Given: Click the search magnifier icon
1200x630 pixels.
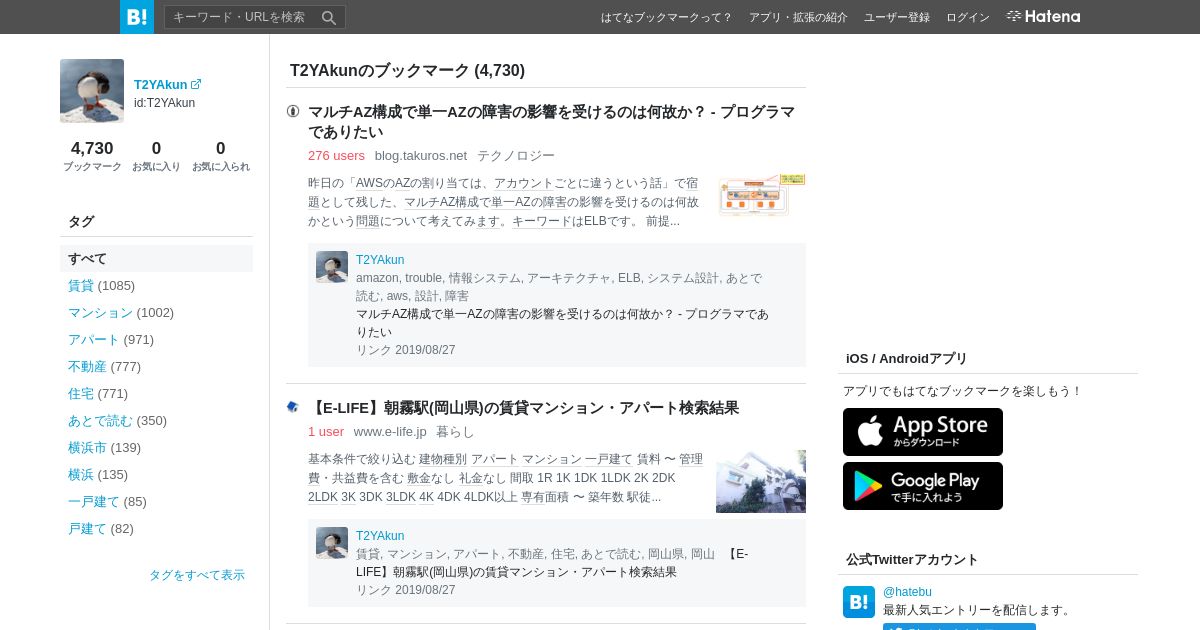Looking at the screenshot, I should coord(329,17).
